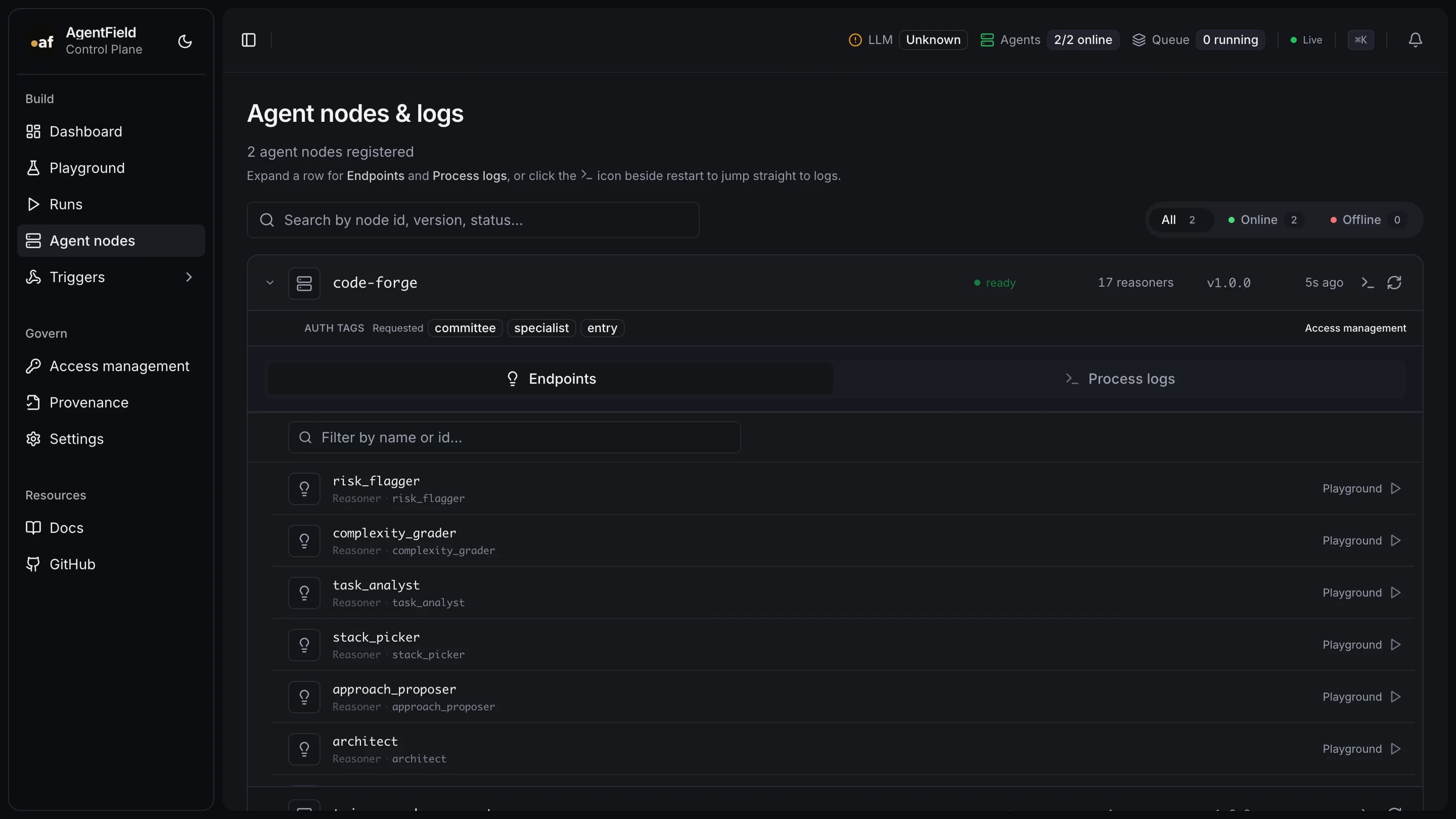
Task: Switch to the Process logs tab
Action: coord(1119,379)
